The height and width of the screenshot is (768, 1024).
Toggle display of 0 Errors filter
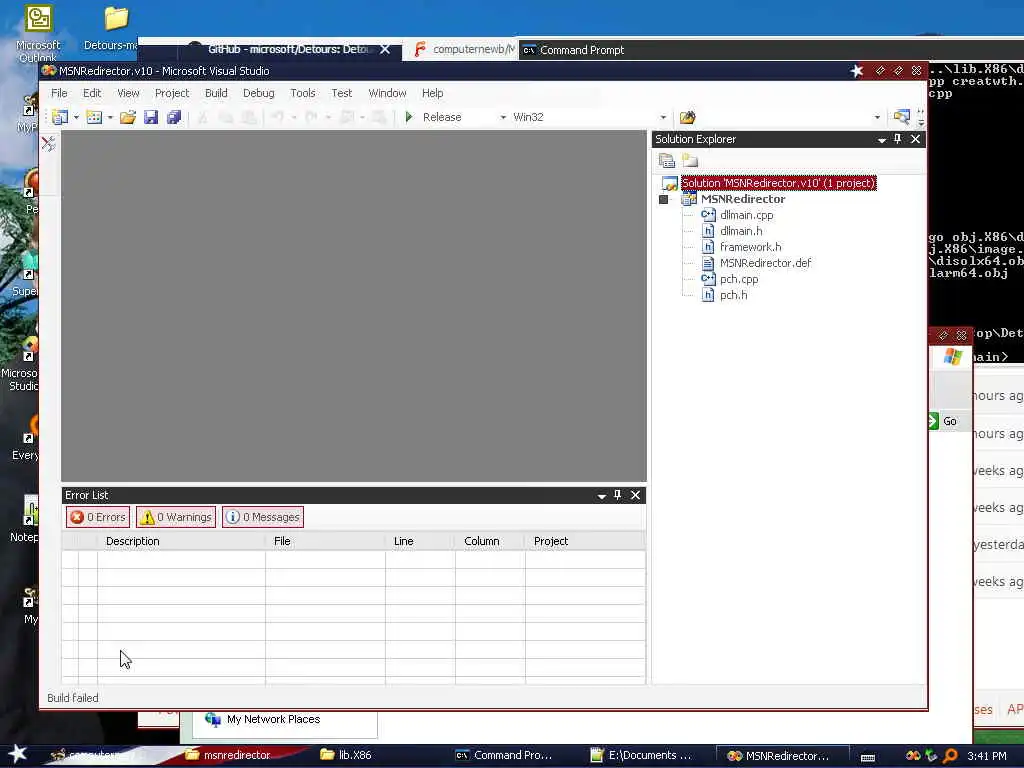tap(98, 517)
